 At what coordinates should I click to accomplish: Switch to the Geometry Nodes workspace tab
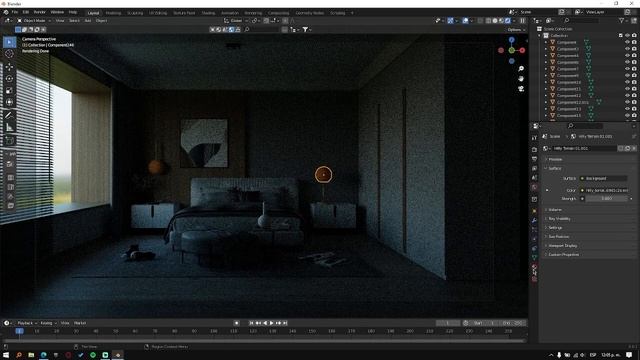point(309,13)
